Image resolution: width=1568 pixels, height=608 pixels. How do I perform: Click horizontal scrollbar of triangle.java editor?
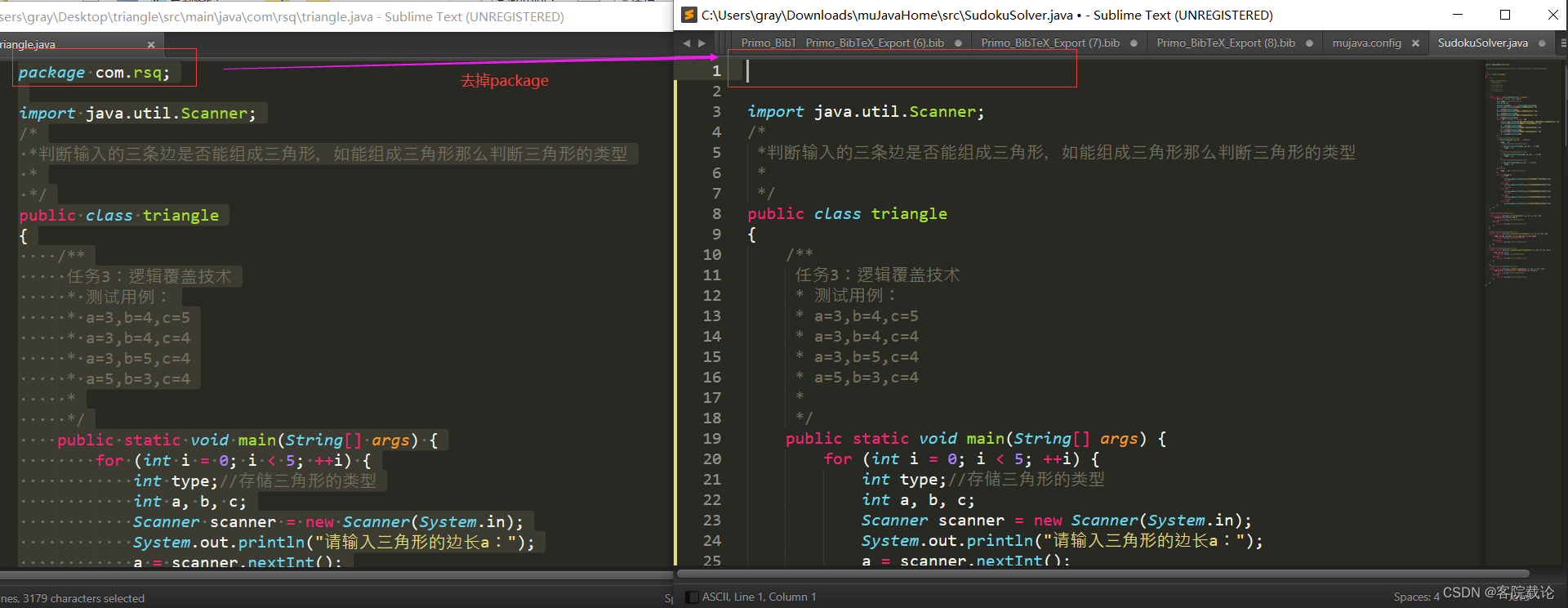coord(335,575)
